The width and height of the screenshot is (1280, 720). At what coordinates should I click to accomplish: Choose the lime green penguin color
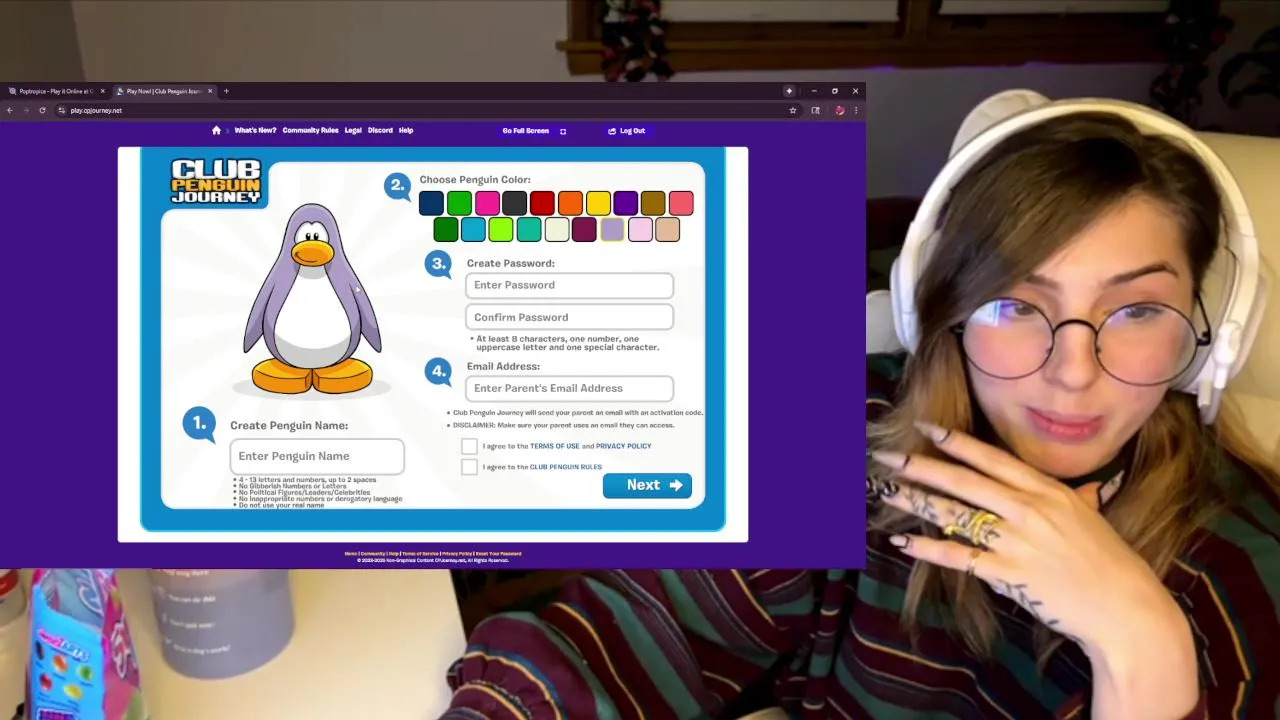click(501, 230)
